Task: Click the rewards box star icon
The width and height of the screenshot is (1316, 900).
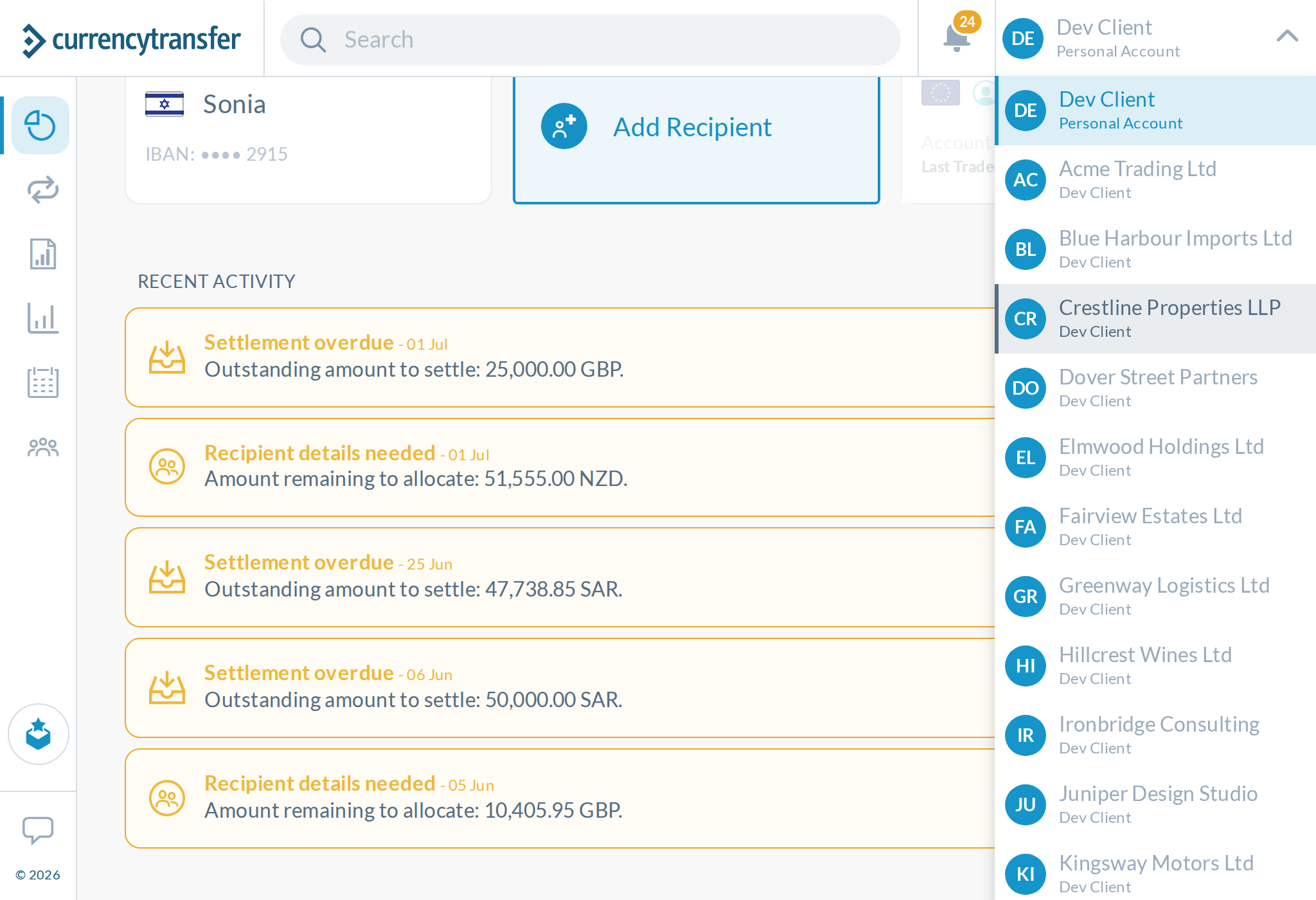Action: click(x=39, y=734)
